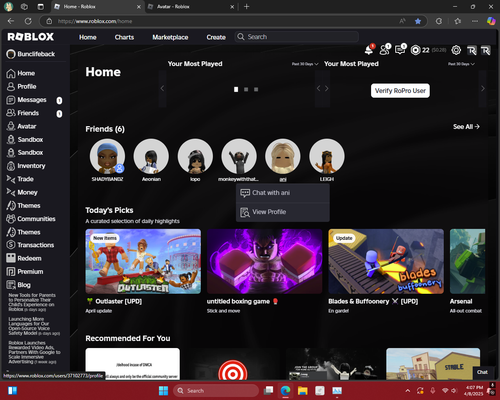Open a new browser tab
Image resolution: width=500 pixels, height=400 pixels.
[247, 6]
